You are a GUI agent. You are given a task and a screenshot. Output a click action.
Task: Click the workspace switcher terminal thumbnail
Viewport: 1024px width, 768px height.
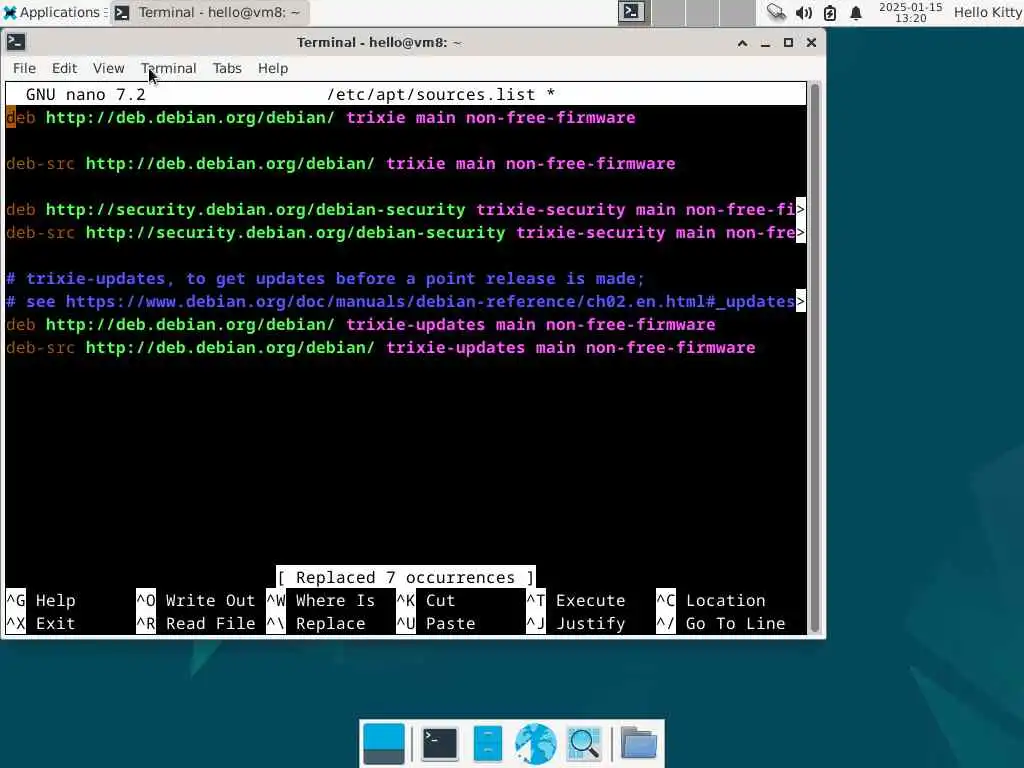tap(633, 12)
